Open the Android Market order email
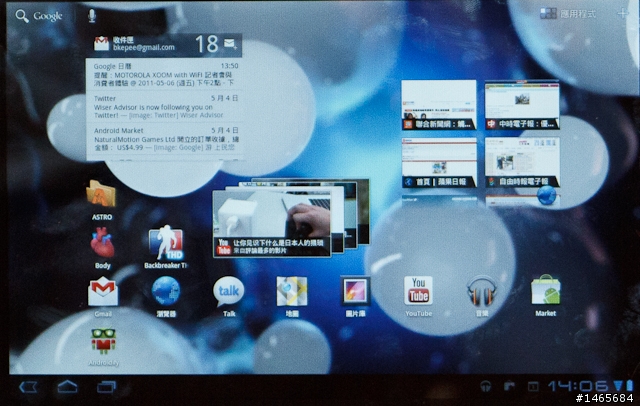Screen dimensions: 640x406 166,139
